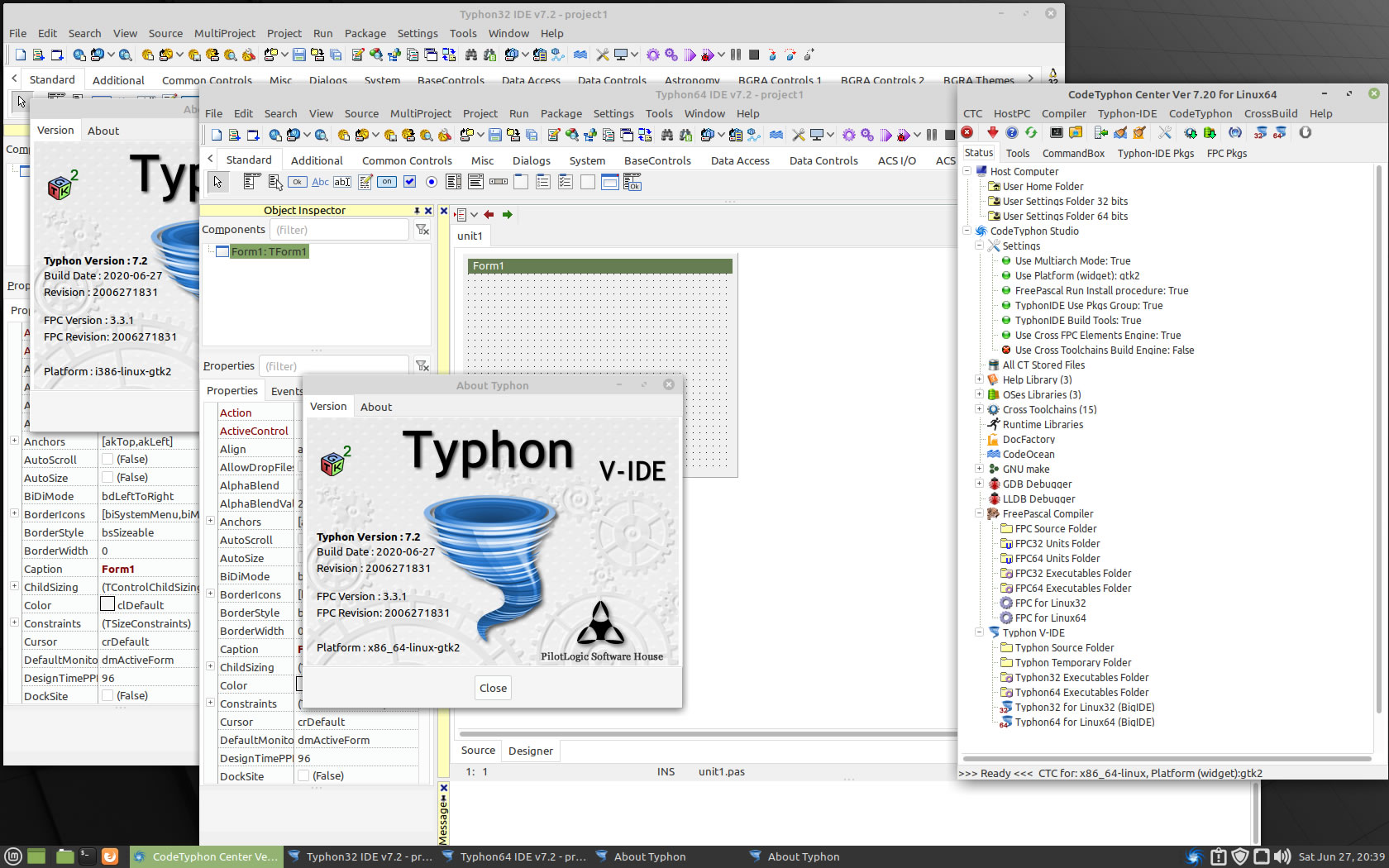Click components filter funnel icon in Object Inspector
1389x868 pixels.
[x=422, y=230]
